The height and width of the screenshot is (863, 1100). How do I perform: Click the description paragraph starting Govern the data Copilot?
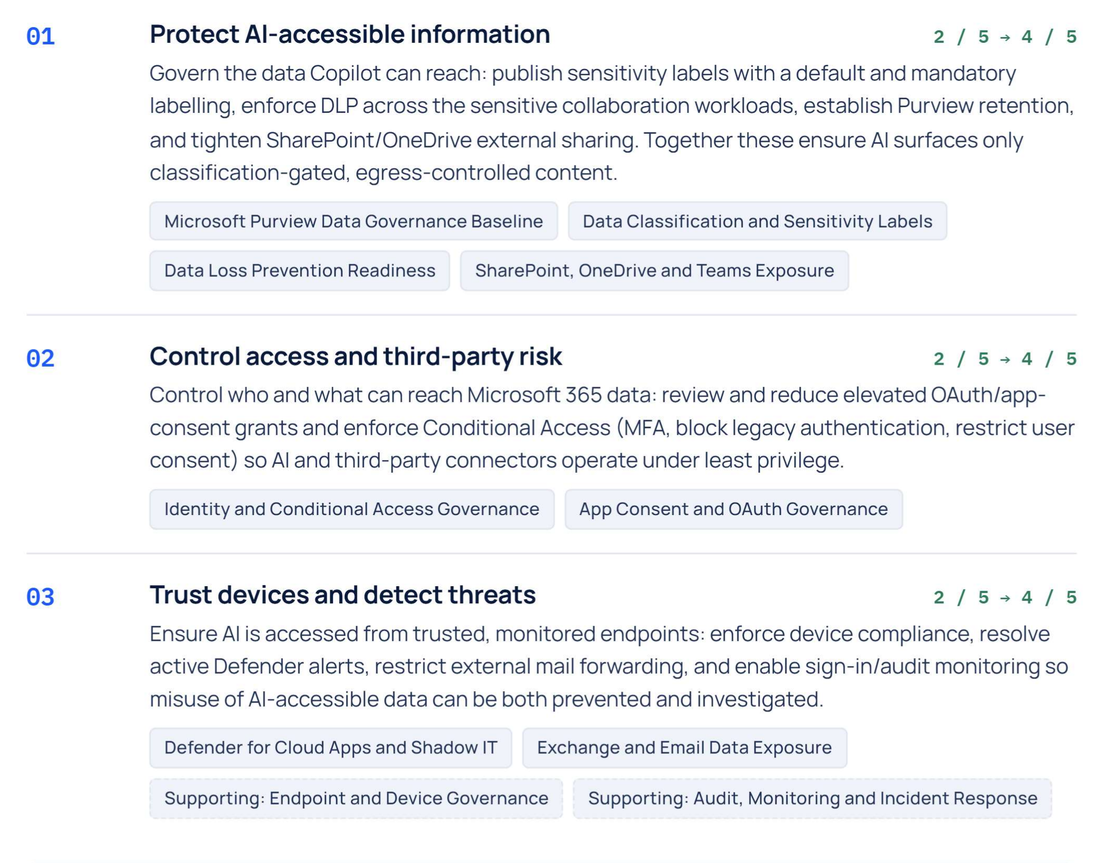click(612, 123)
